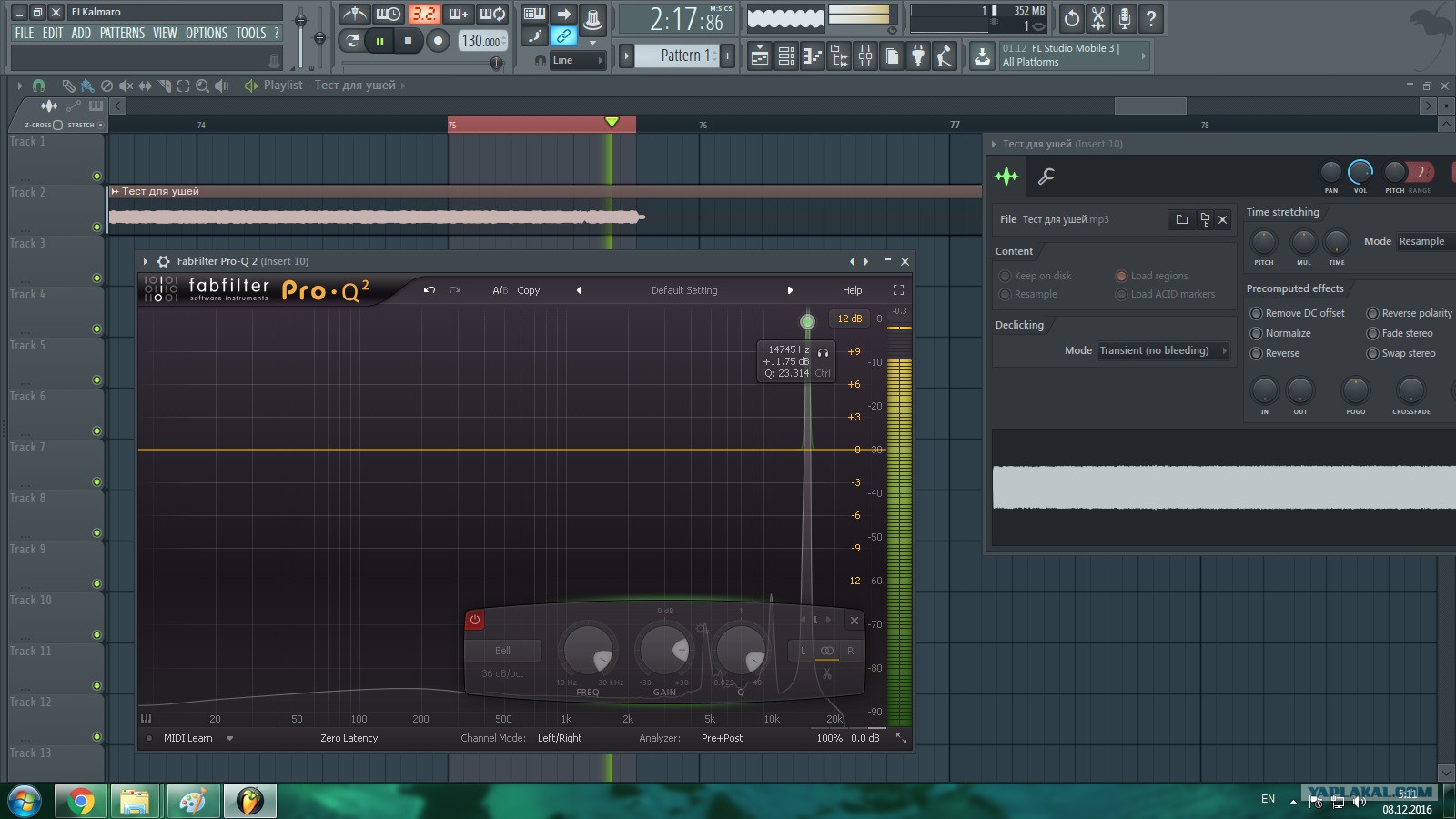Toggle FabFilter full screen mode

898,290
